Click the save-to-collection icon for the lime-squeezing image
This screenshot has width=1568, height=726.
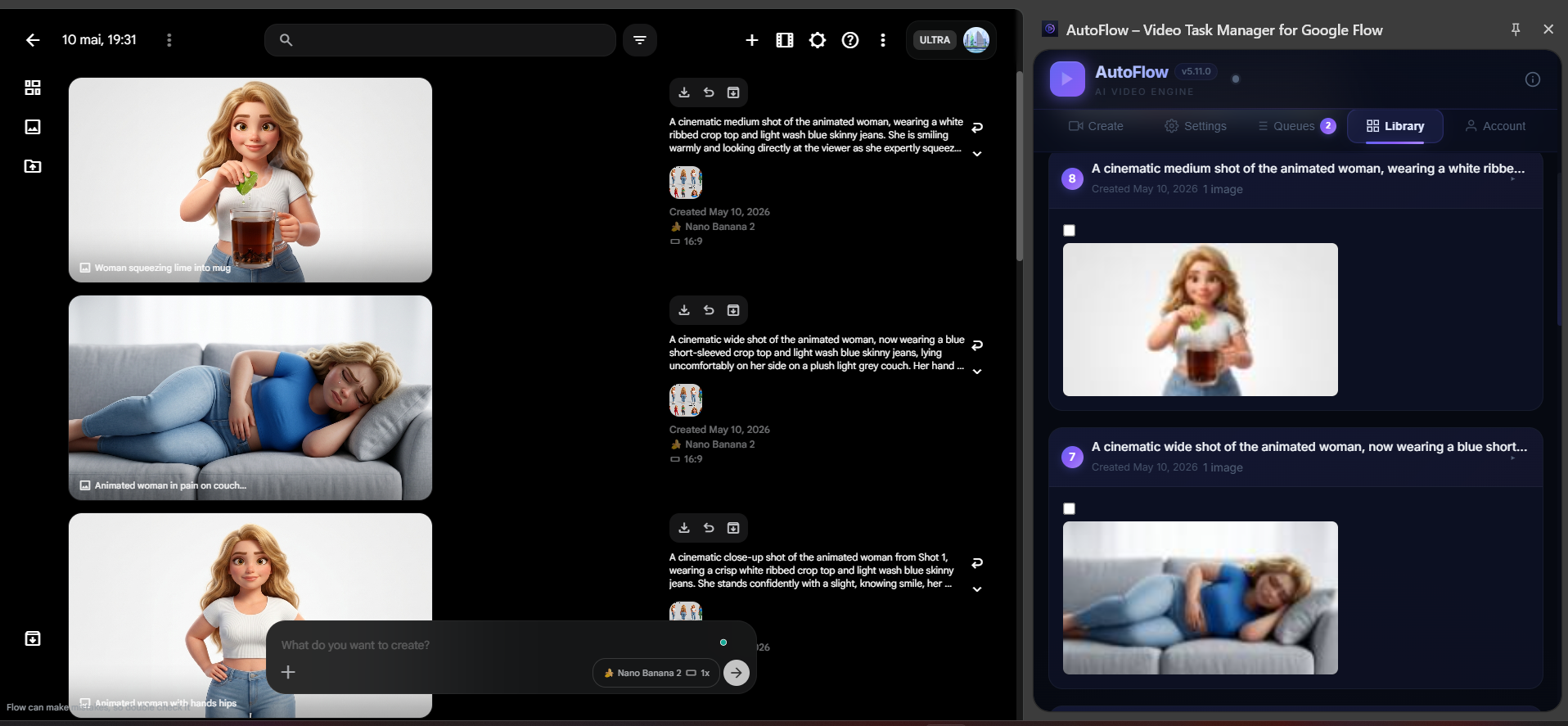pyautogui.click(x=733, y=92)
